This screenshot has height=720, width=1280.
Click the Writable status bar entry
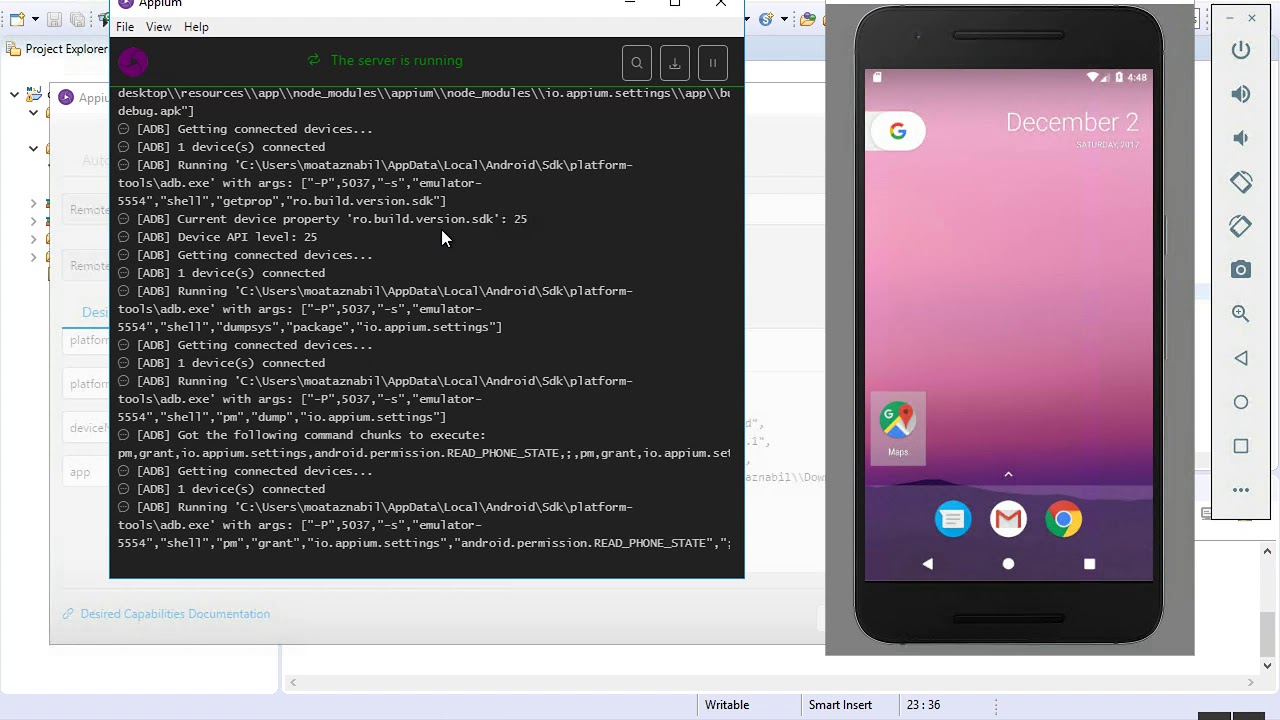[727, 705]
